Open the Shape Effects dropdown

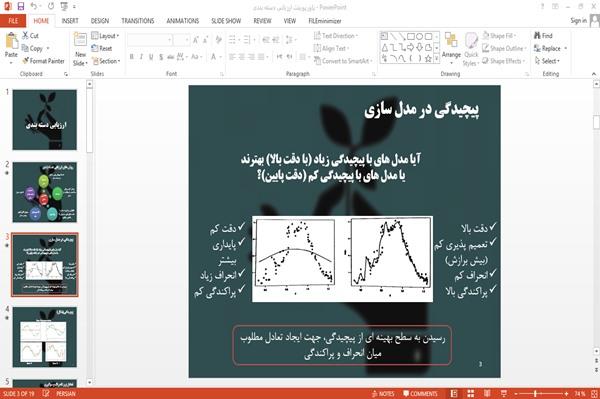503,61
